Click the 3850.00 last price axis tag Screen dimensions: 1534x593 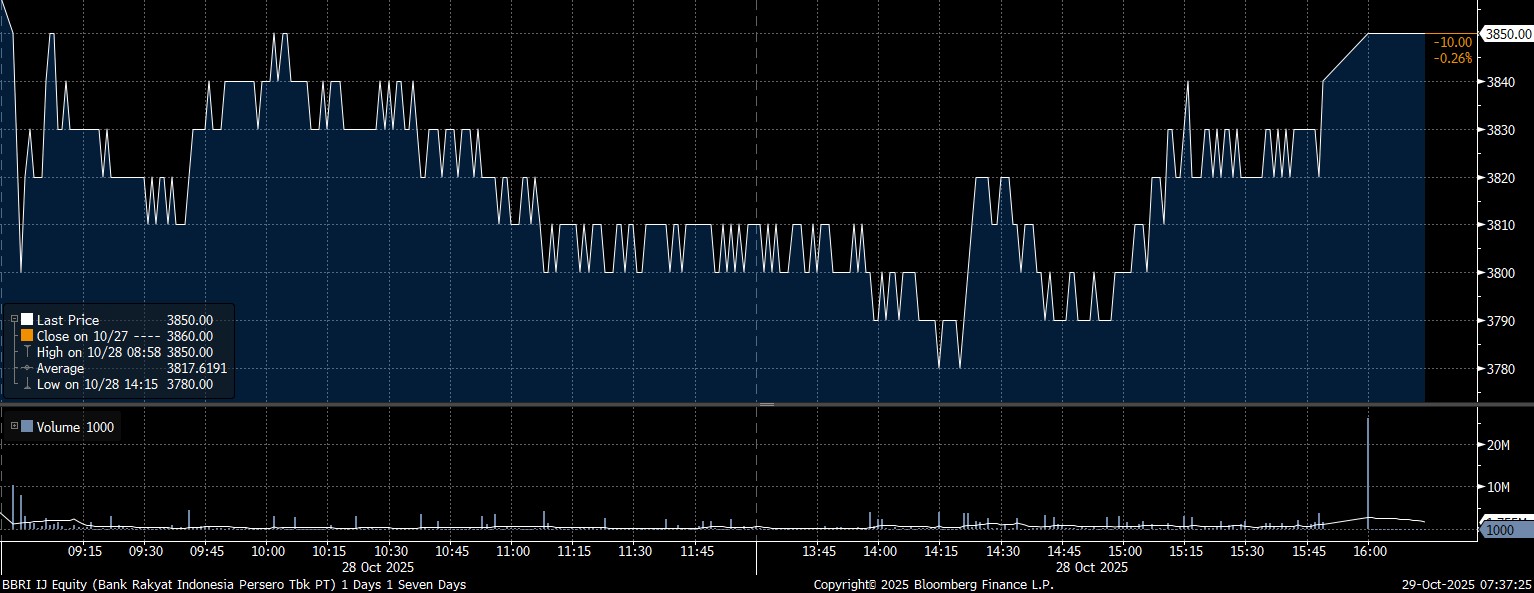coord(1505,34)
